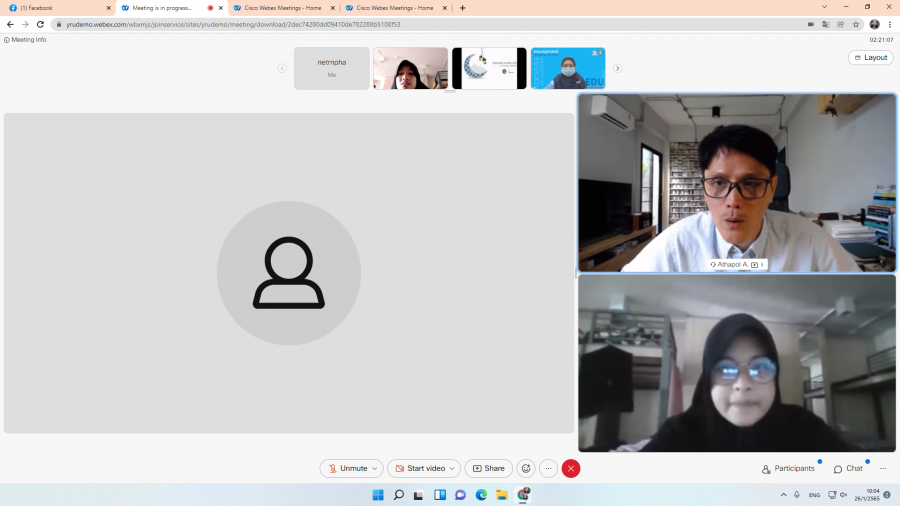Open panel options ellipsis beside Chat

[x=883, y=468]
